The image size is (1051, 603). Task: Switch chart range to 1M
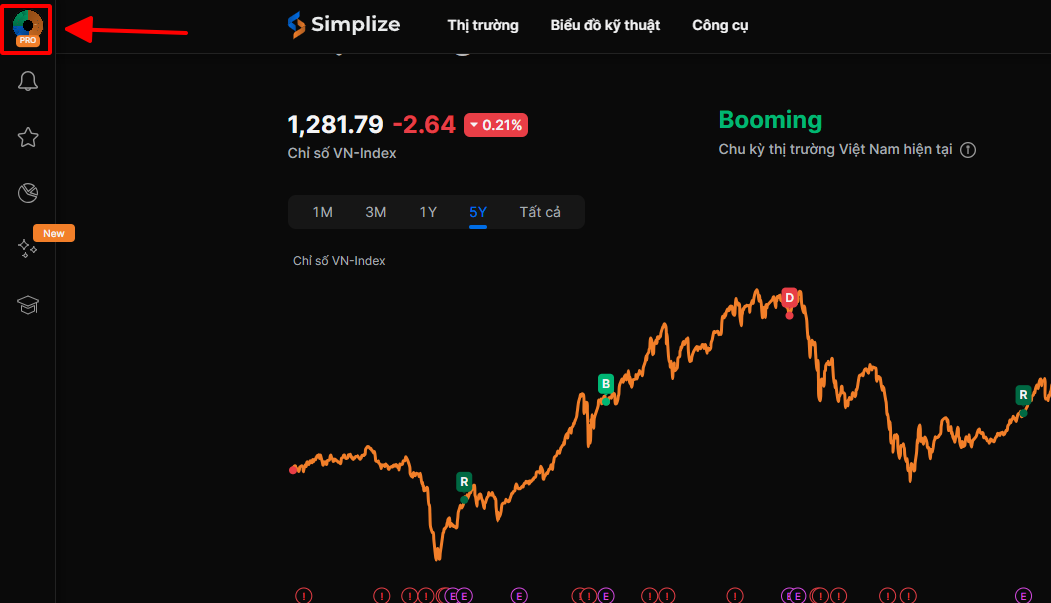pos(322,212)
